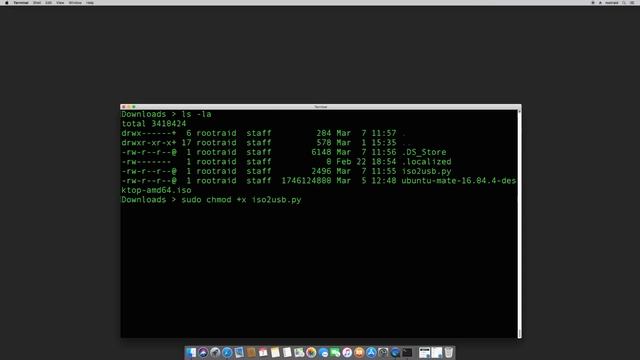Open the Terminal application menu
Viewport: 640px width, 360px height.
pos(21,2)
